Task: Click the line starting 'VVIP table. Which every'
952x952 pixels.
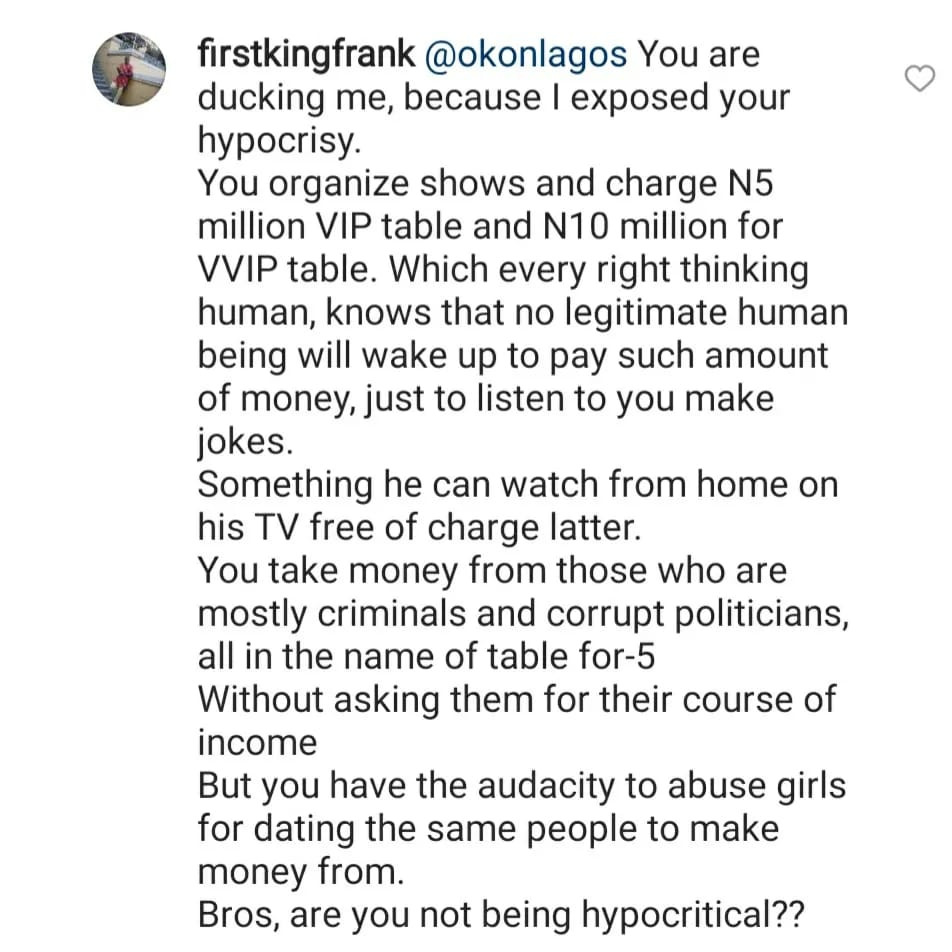Action: pyautogui.click(x=503, y=270)
